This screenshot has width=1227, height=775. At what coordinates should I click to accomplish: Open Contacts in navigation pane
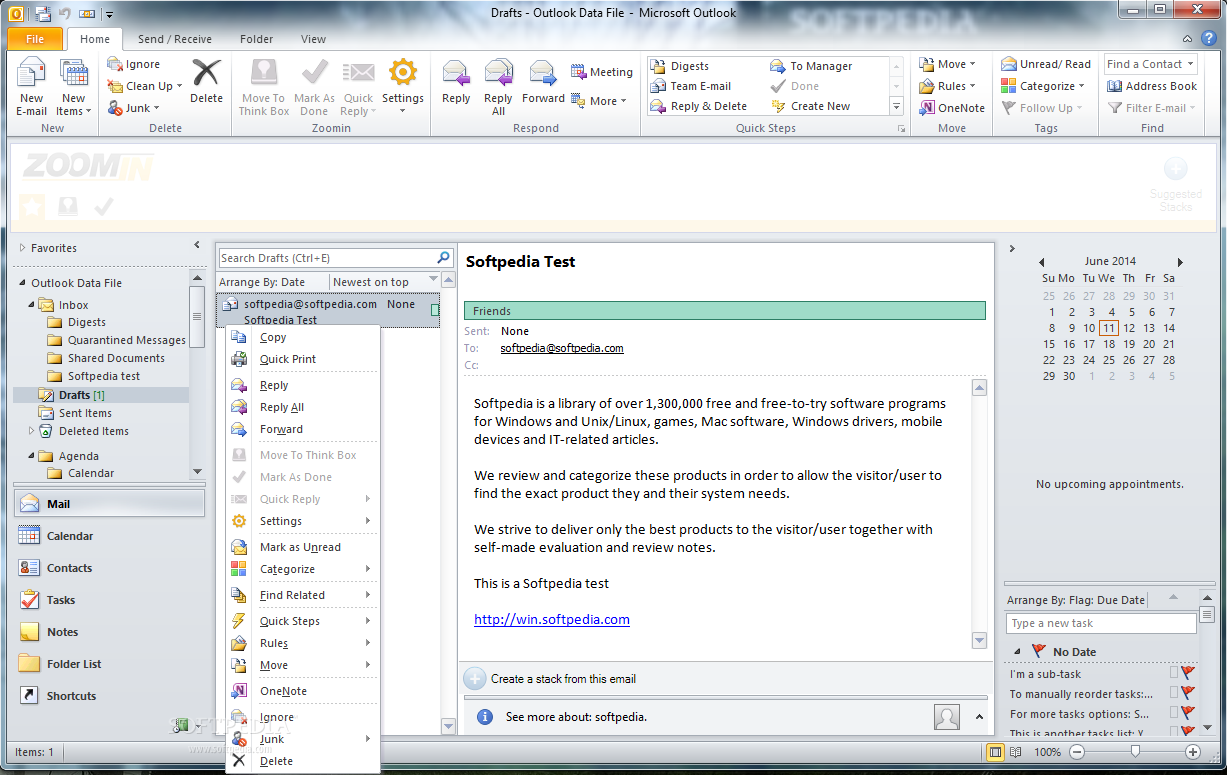tap(110, 568)
